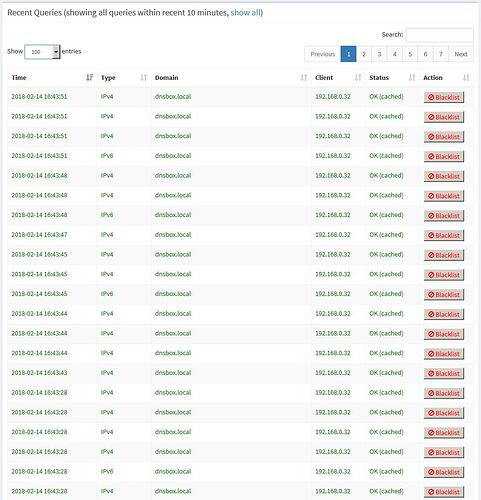Click OK (cached) status in 16:43:43 row
The width and height of the screenshot is (481, 500).
coord(386,373)
